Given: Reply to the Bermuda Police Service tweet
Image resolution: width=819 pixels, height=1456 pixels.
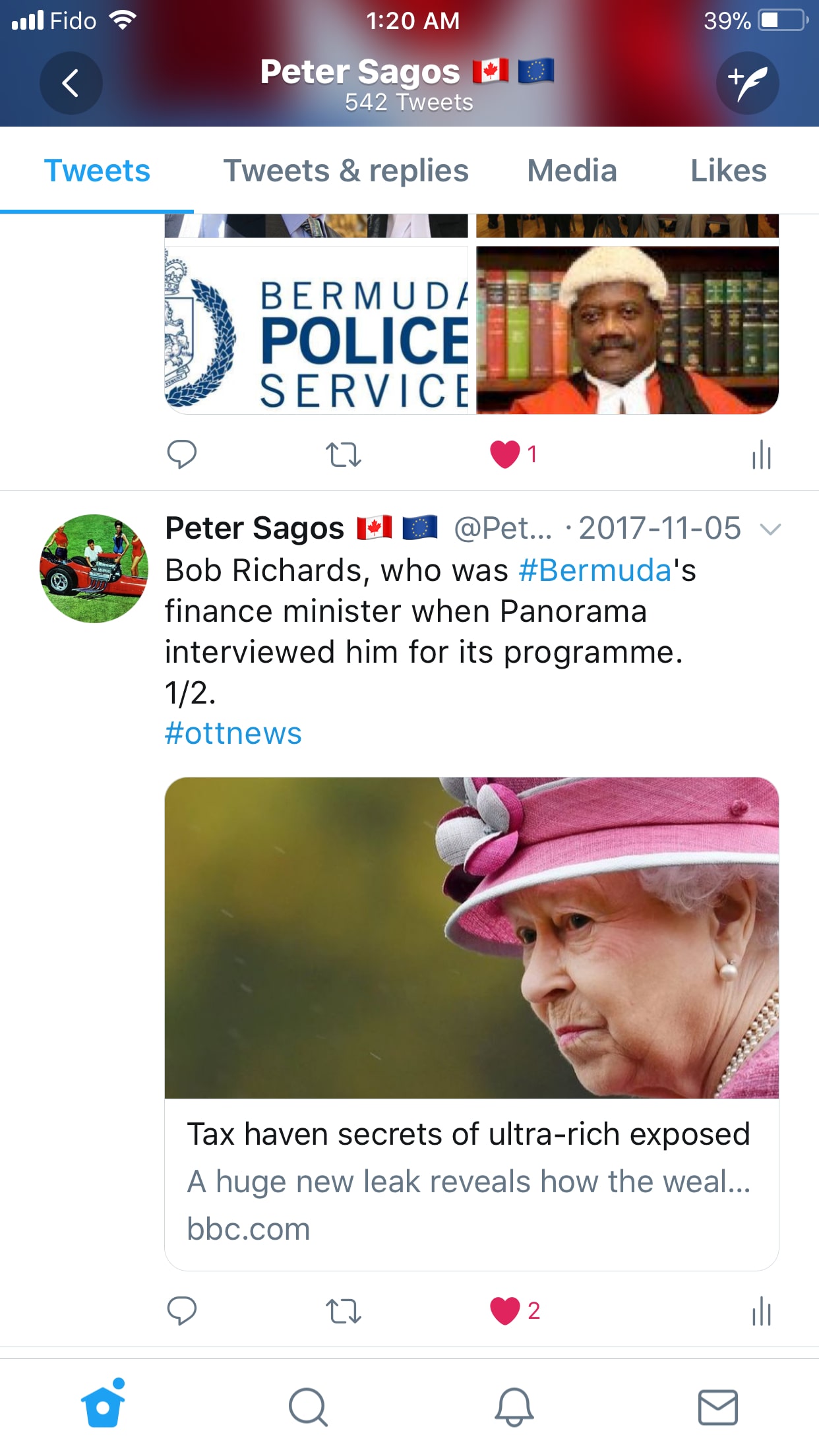Looking at the screenshot, I should pyautogui.click(x=182, y=454).
